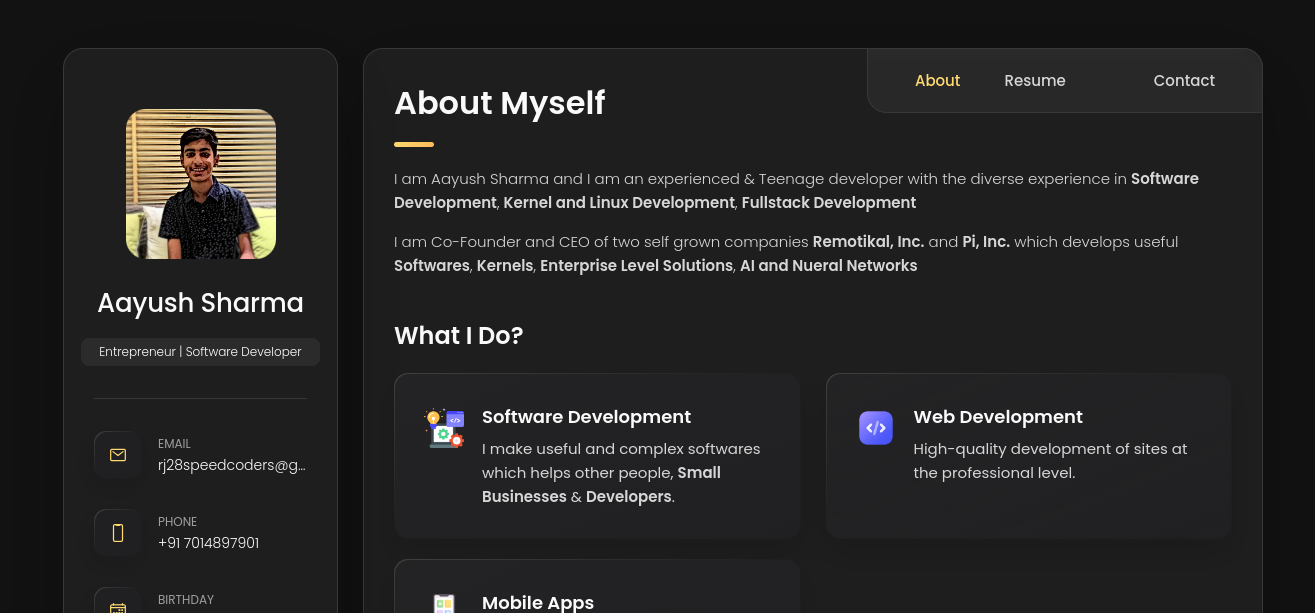
Task: Open the Software Development service card
Action: (x=597, y=455)
